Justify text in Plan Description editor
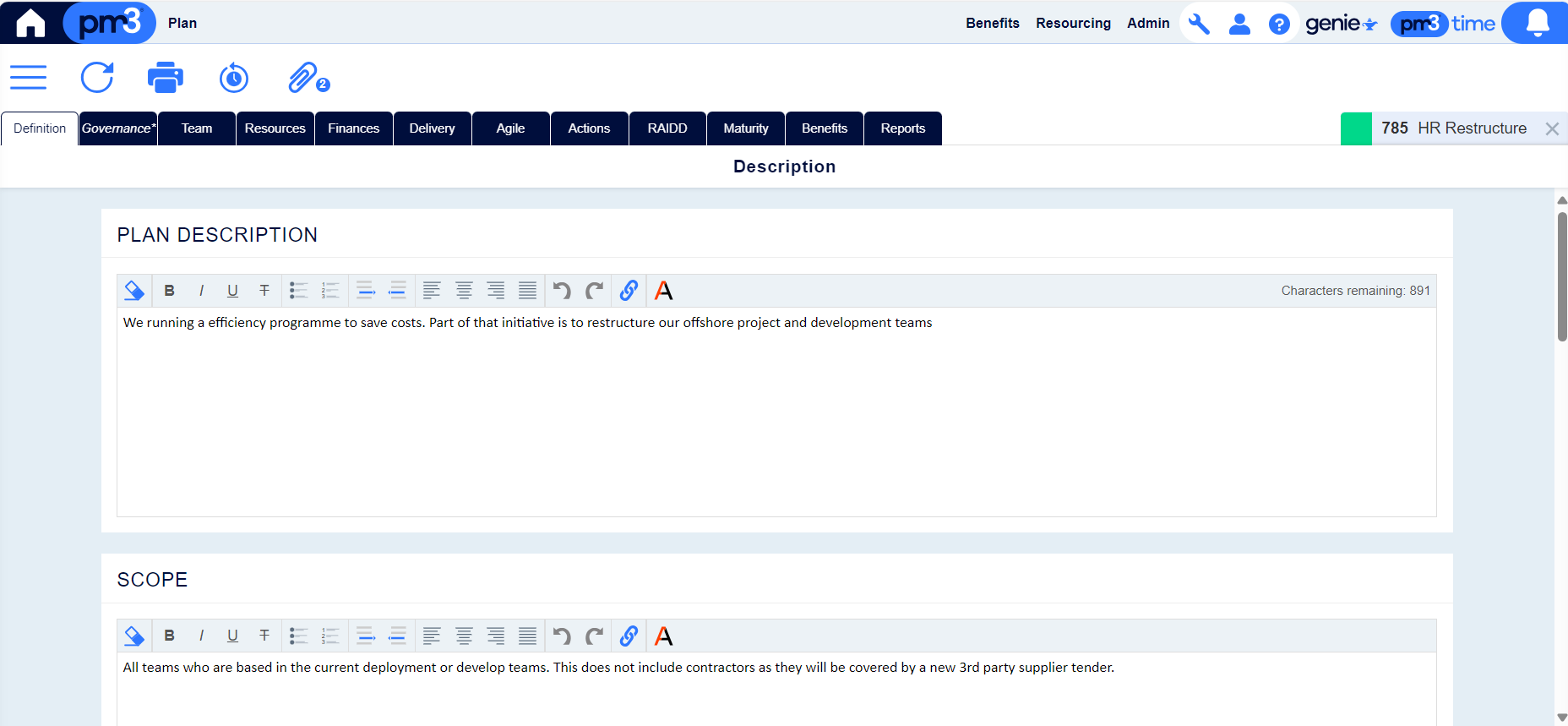1568x726 pixels. [527, 291]
